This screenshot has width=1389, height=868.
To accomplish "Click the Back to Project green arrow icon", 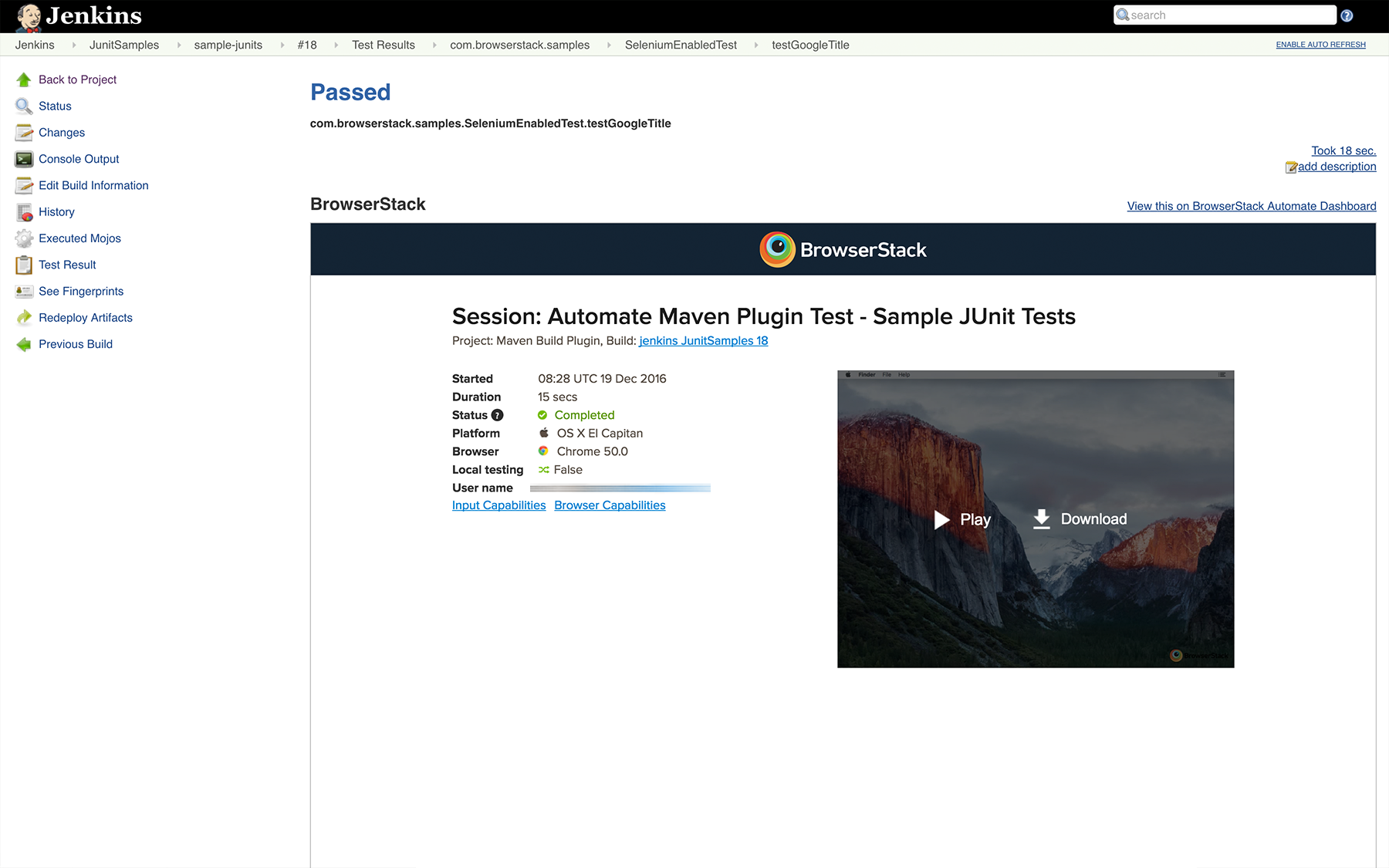I will [24, 79].
